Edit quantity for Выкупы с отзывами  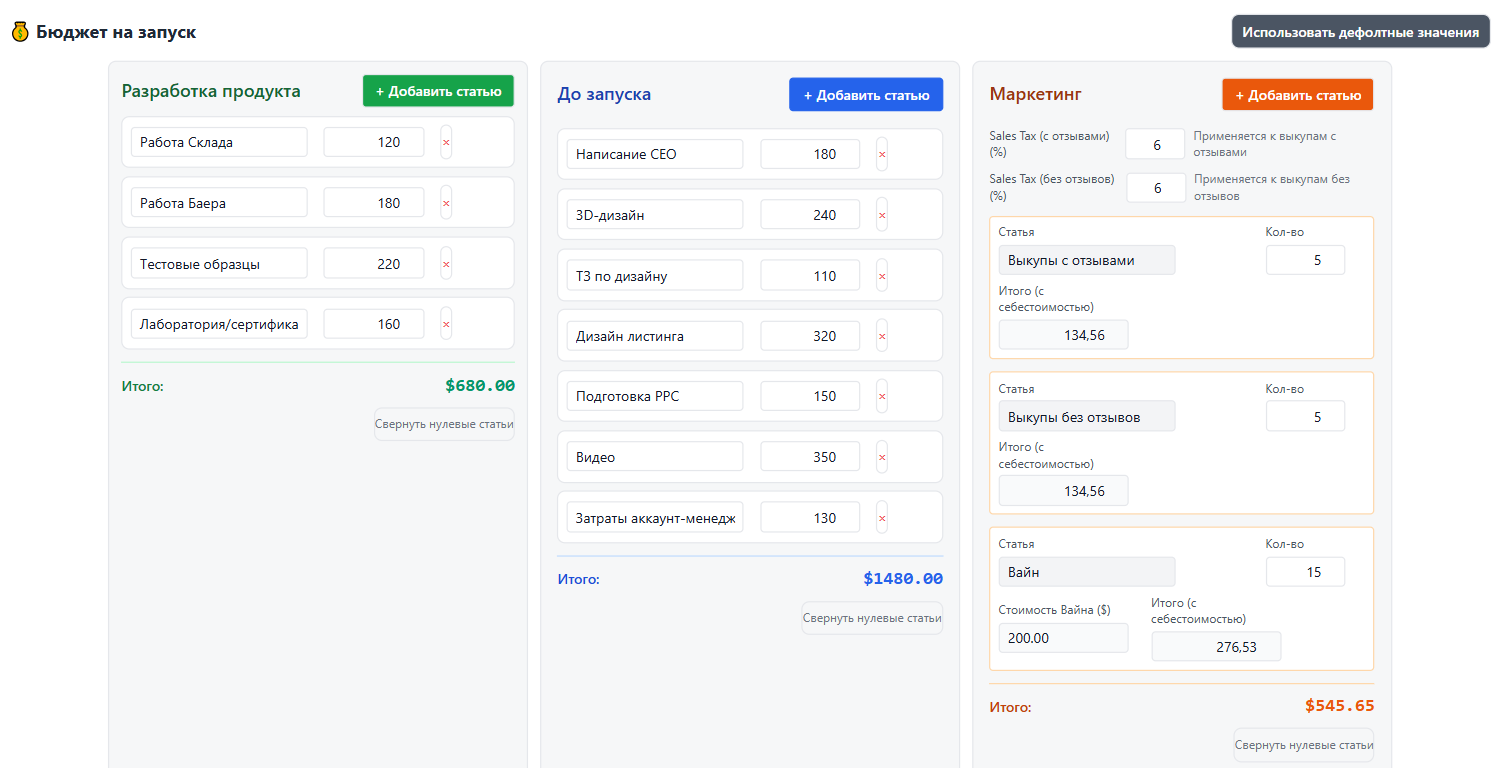click(1305, 260)
